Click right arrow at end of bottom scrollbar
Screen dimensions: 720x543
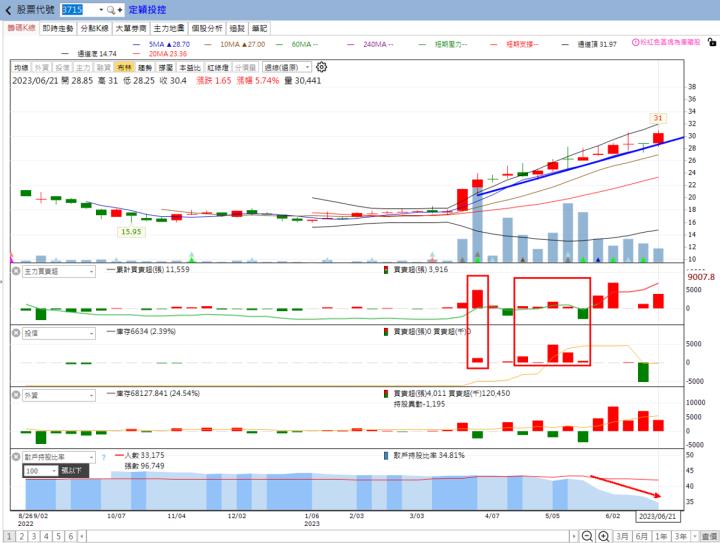[574, 536]
